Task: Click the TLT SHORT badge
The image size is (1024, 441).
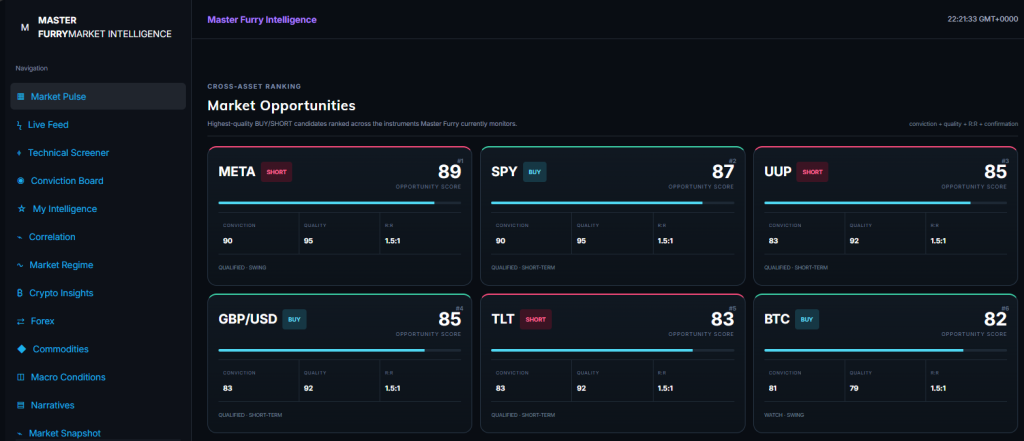Action: (x=536, y=319)
